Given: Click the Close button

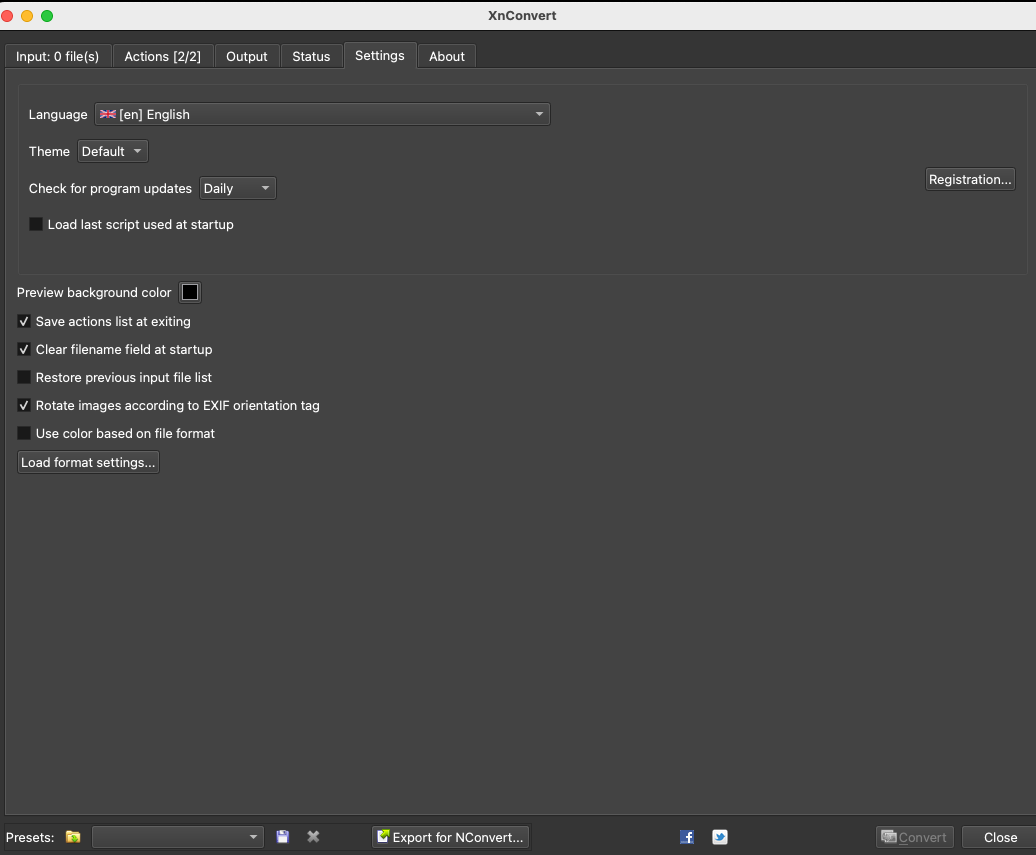Looking at the screenshot, I should (x=1000, y=837).
